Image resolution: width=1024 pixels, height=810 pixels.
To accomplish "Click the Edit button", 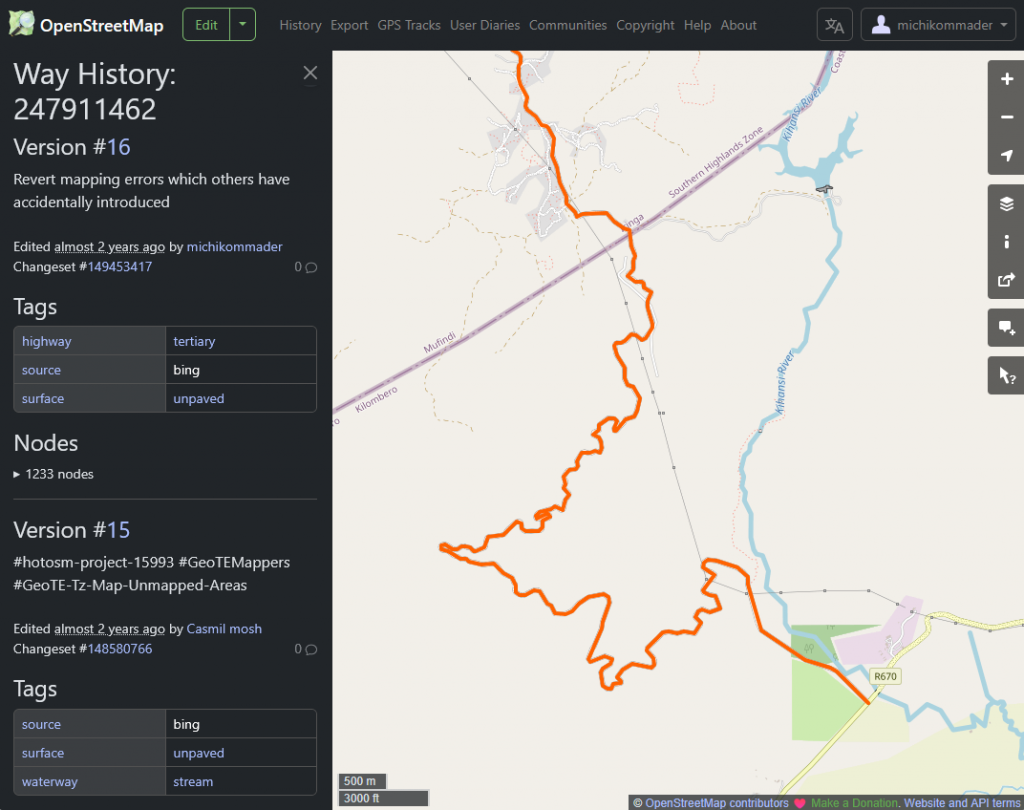I will (206, 25).
